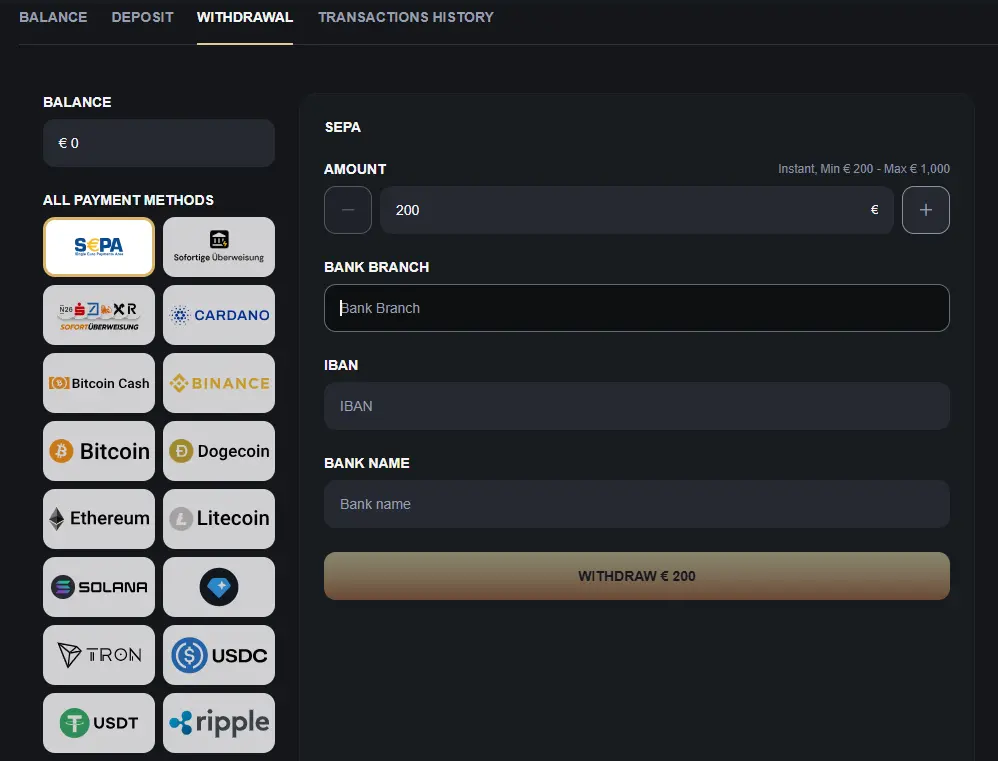Choose Ethereum as withdrawal method

pos(99,519)
